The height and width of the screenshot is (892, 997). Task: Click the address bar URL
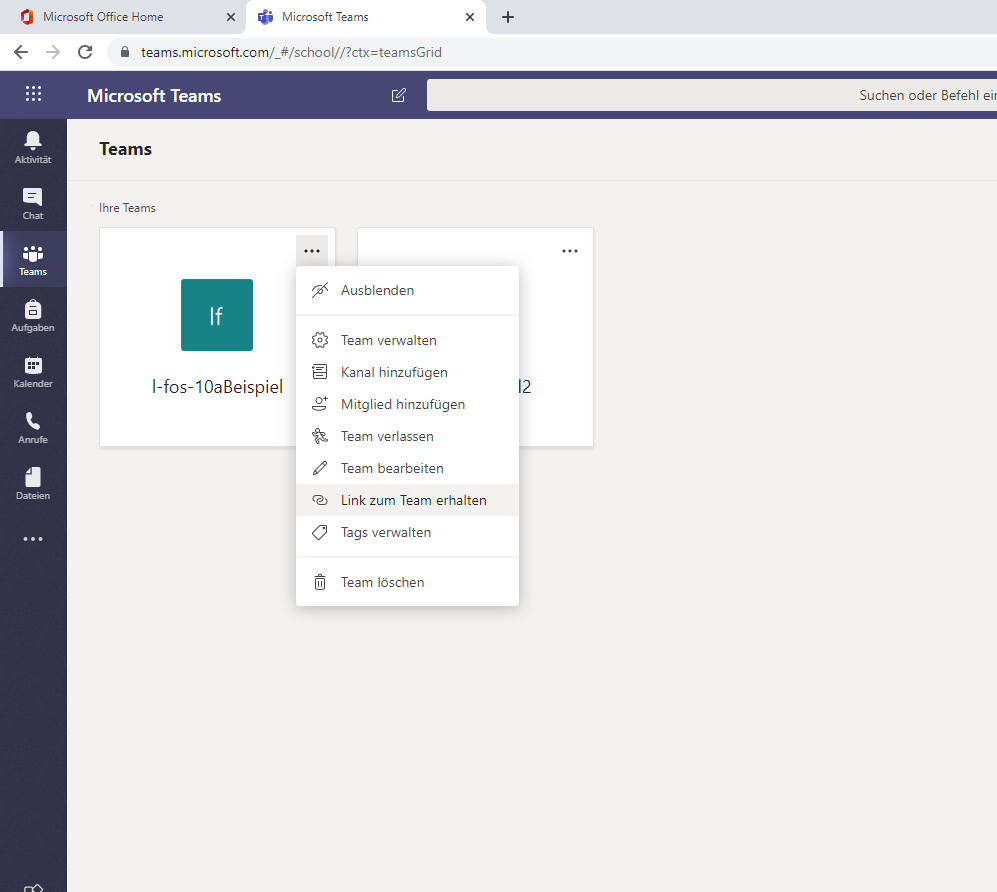click(x=291, y=52)
